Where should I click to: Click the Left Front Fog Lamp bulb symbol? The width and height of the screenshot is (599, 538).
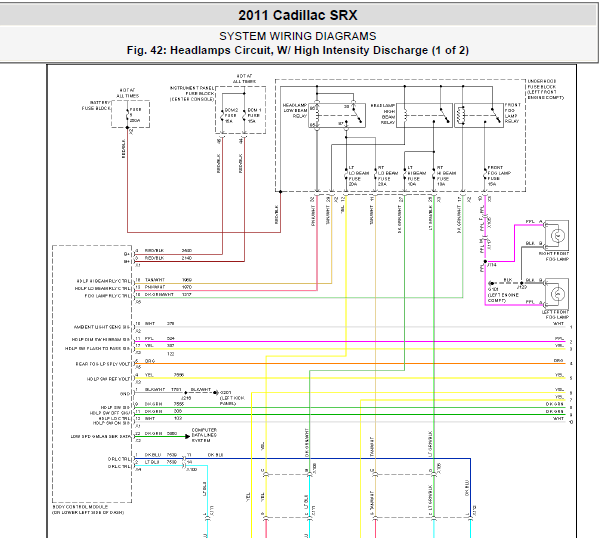[x=557, y=294]
